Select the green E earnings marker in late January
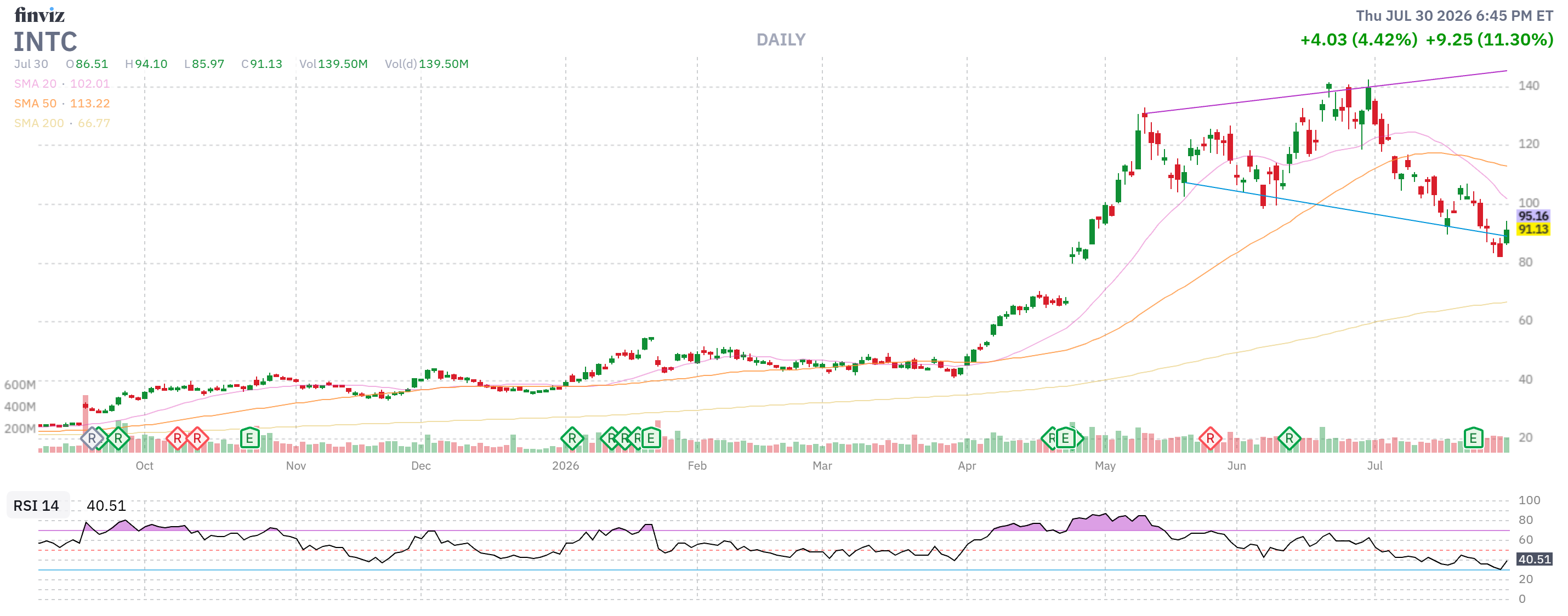The height and width of the screenshot is (616, 1568). pos(651,438)
